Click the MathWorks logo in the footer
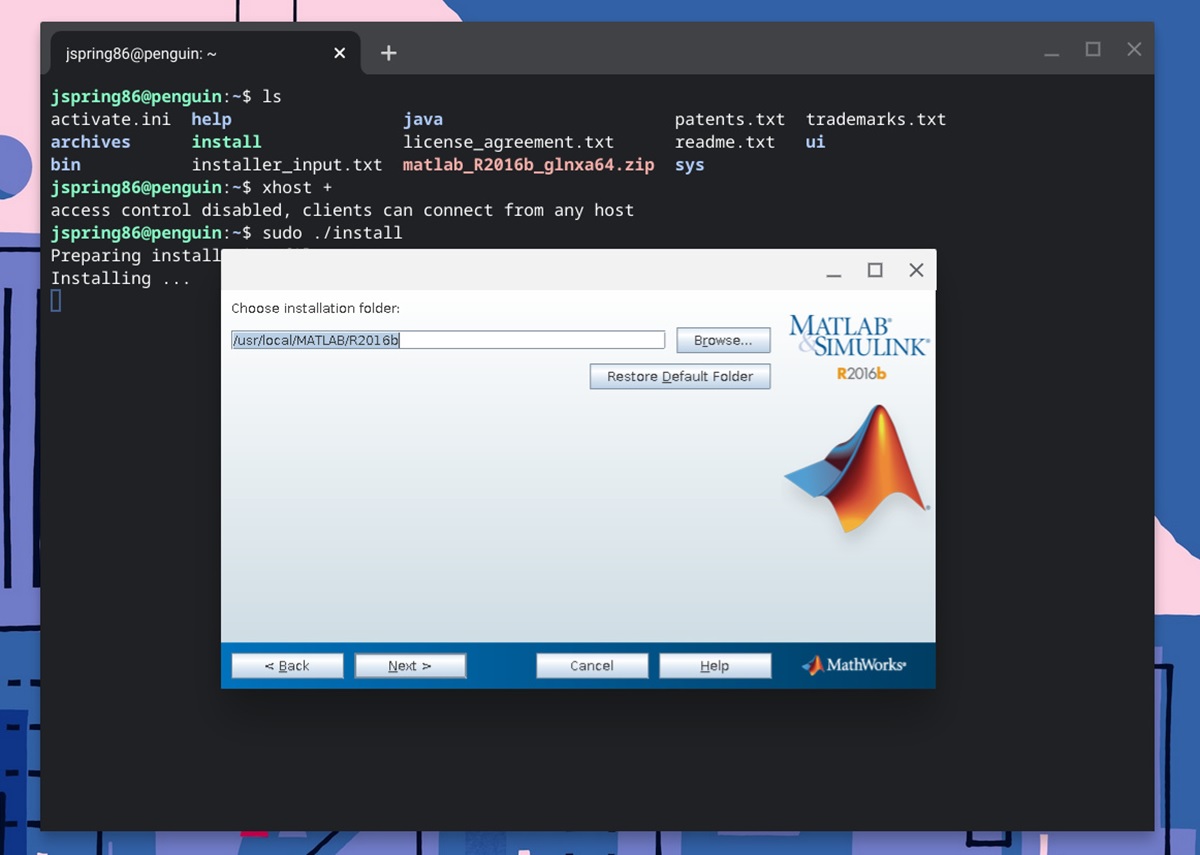The width and height of the screenshot is (1200, 855). (852, 664)
